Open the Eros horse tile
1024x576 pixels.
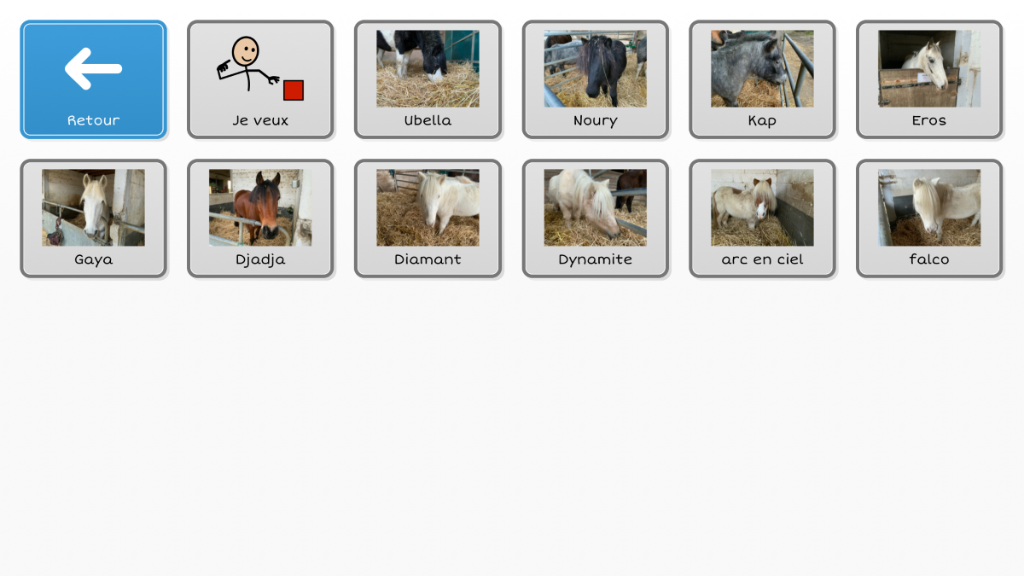(929, 79)
